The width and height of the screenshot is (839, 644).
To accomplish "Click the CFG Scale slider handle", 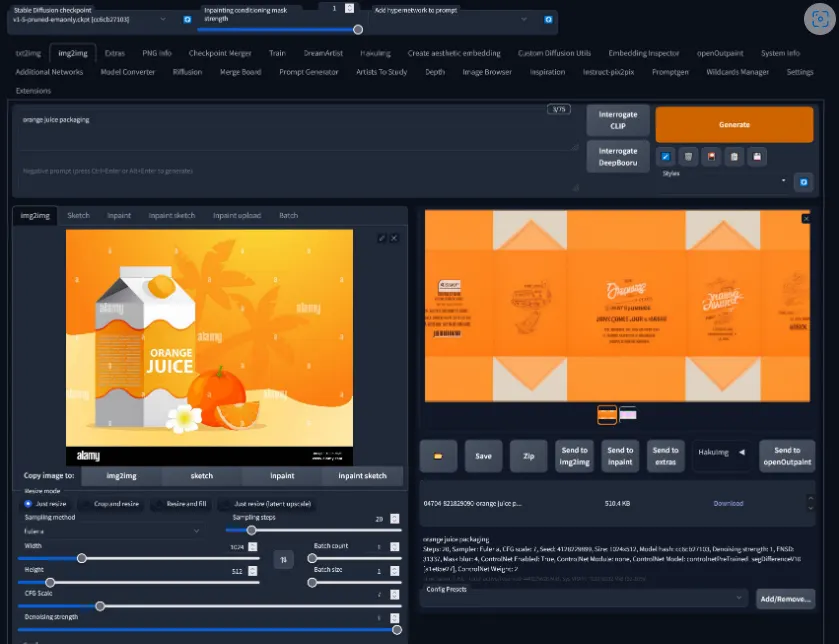I will (100, 606).
